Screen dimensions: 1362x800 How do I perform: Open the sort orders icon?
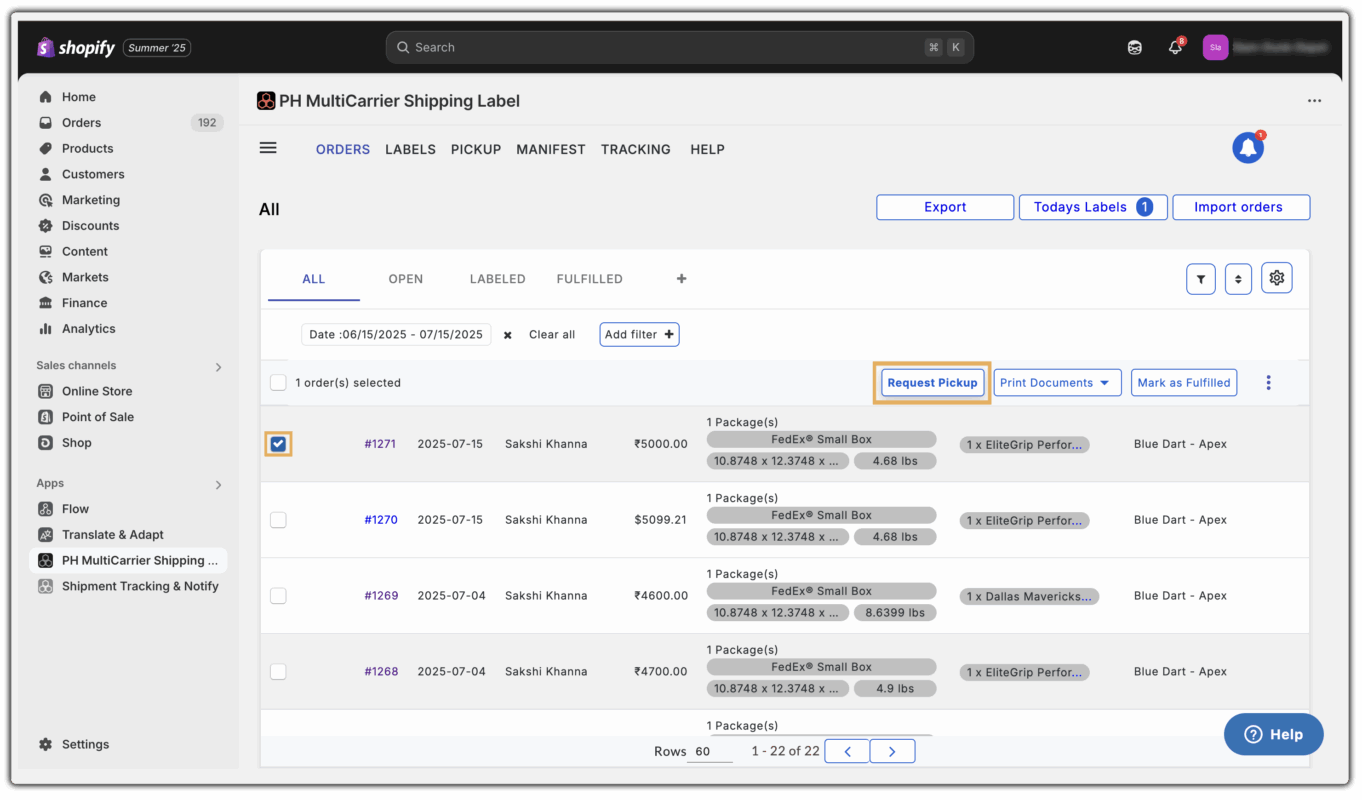1238,279
